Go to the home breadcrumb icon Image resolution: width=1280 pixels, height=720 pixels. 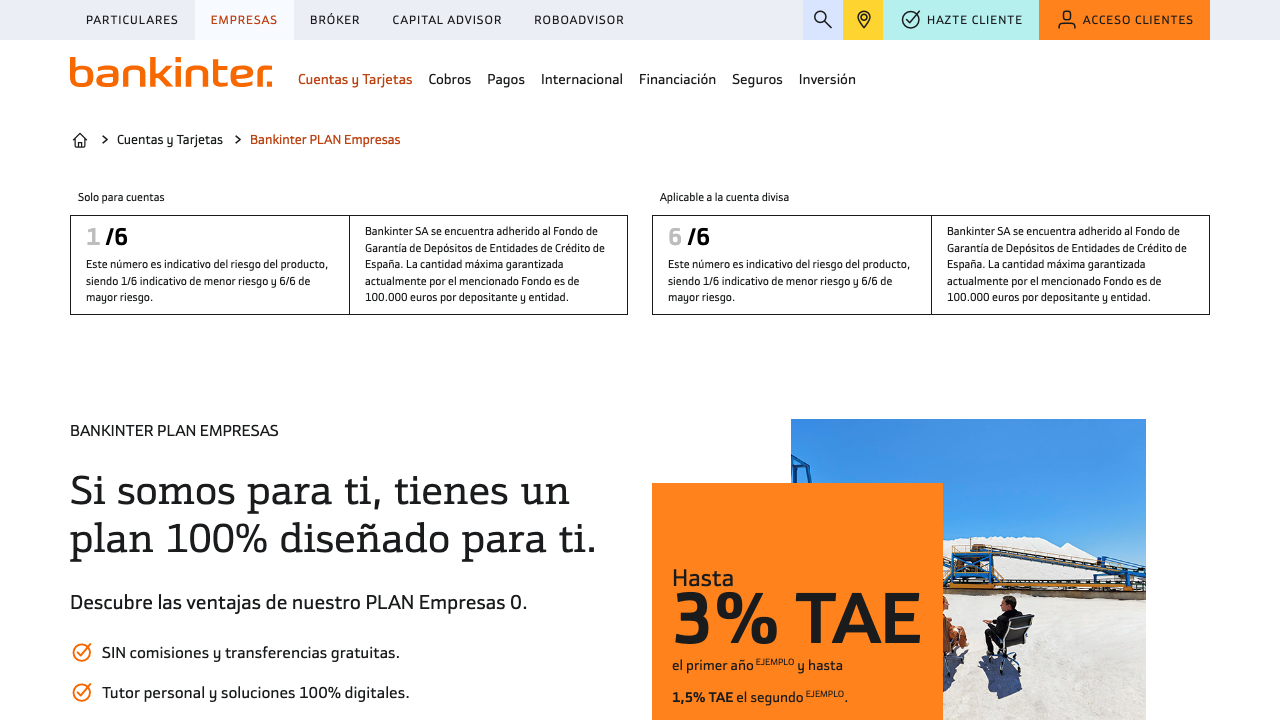point(80,140)
